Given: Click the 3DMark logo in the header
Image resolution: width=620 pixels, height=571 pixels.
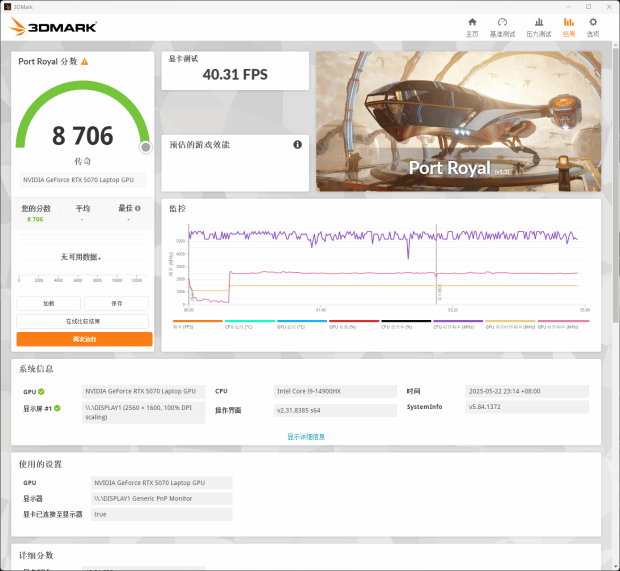Looking at the screenshot, I should pyautogui.click(x=53, y=27).
